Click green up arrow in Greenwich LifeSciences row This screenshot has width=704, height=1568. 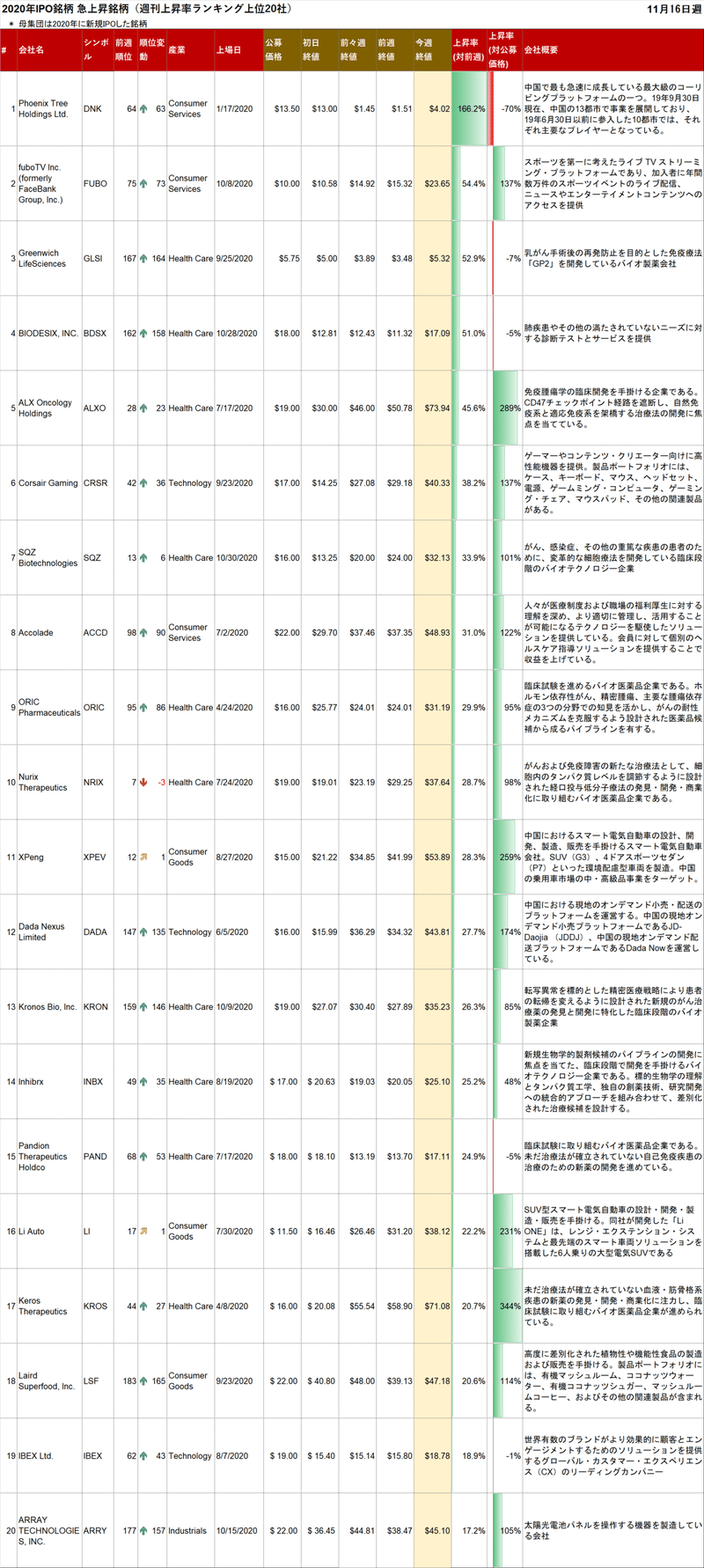pos(143,259)
